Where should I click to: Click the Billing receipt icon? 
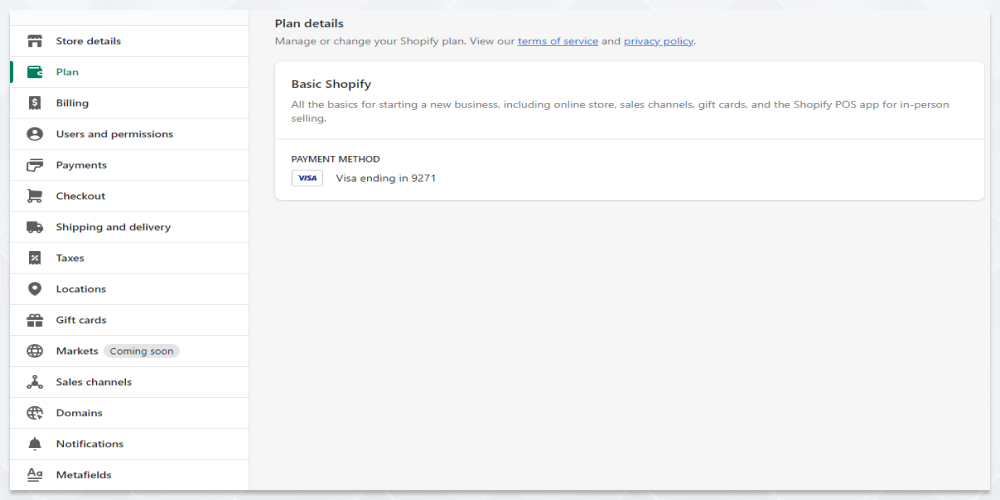[34, 103]
